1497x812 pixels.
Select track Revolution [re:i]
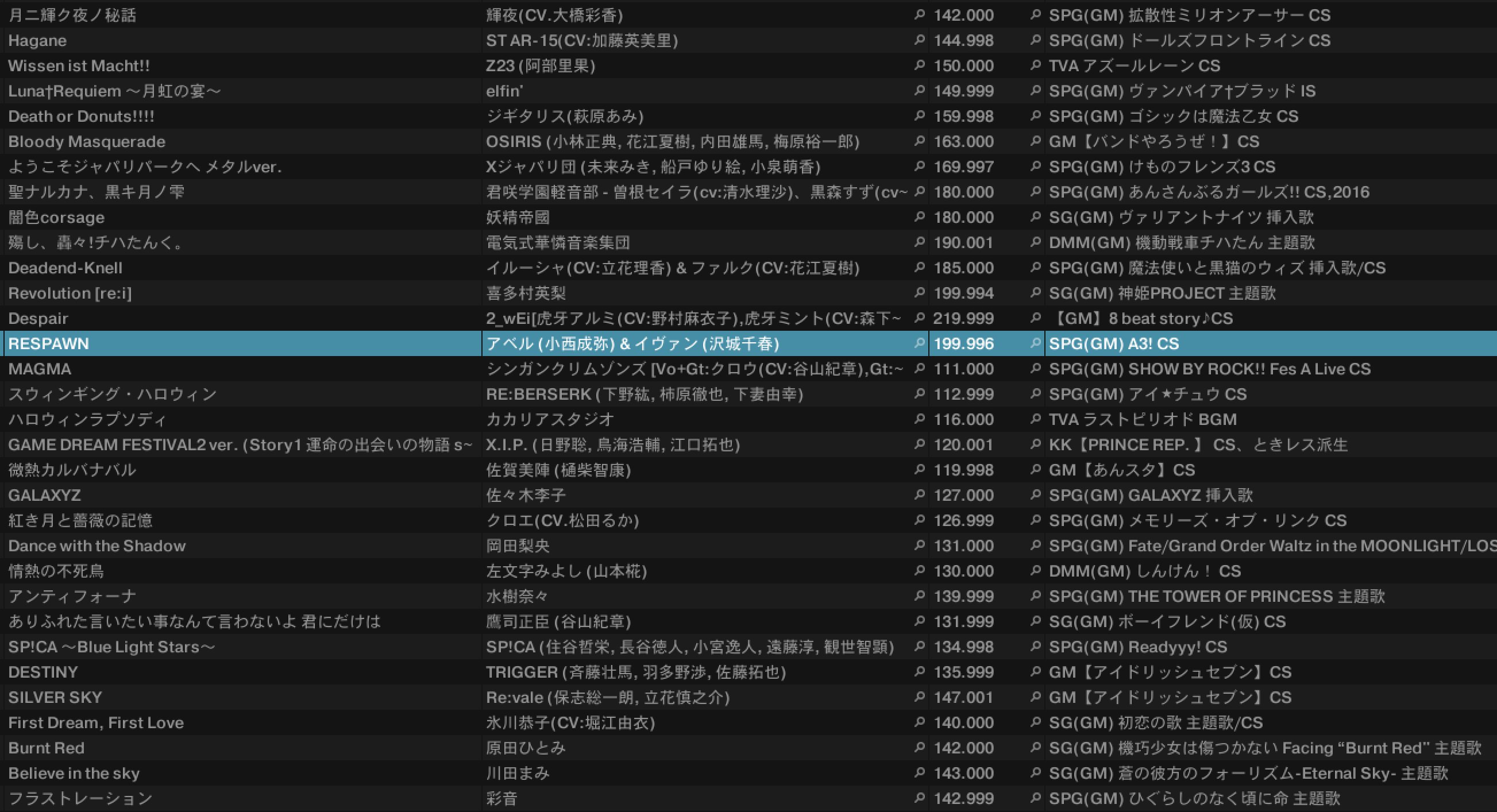point(70,293)
